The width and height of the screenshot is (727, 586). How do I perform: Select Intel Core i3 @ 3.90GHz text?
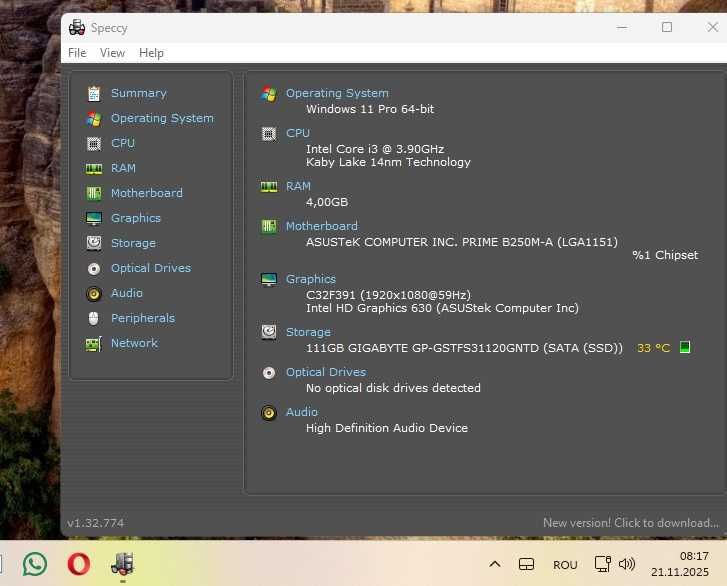click(375, 149)
